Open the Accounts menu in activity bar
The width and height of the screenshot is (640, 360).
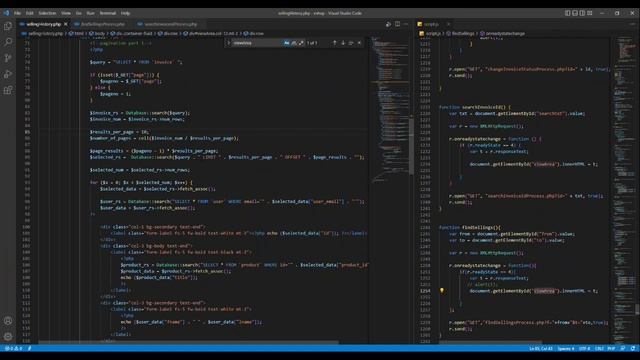[8, 321]
